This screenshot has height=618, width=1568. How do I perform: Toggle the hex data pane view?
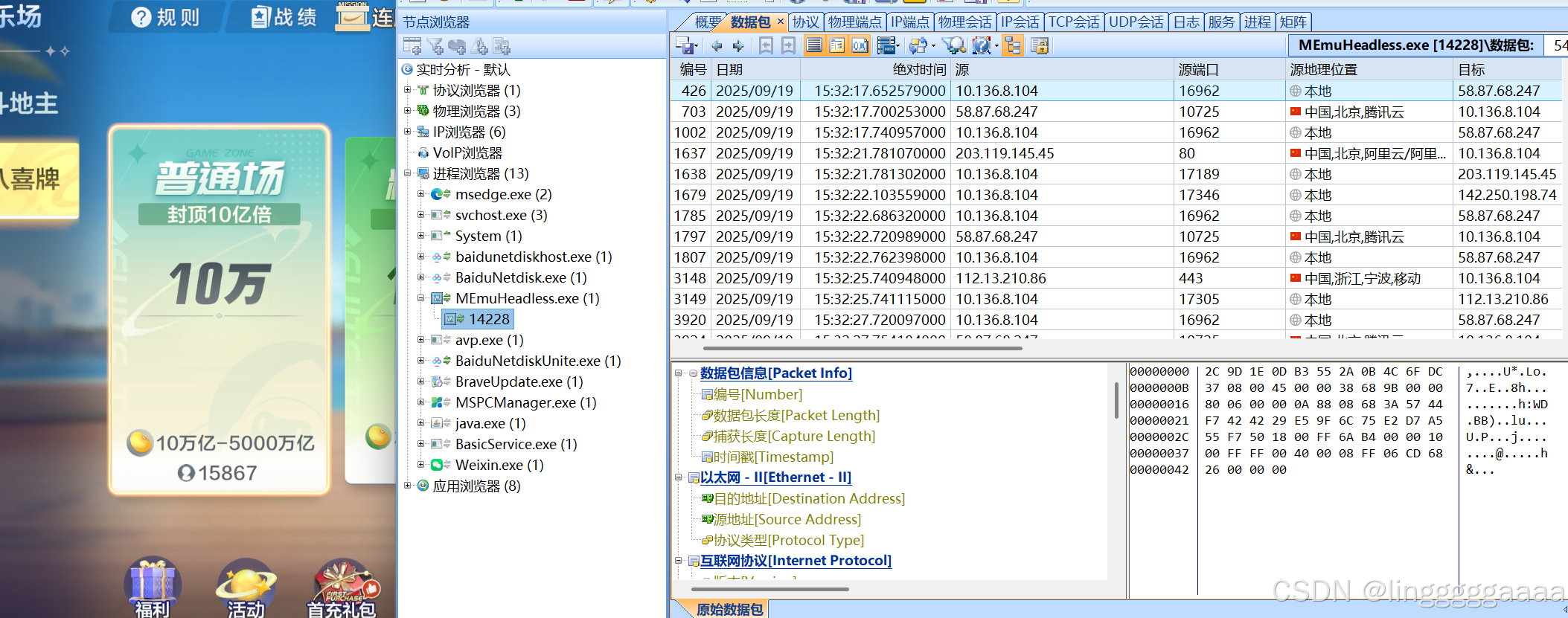pyautogui.click(x=860, y=46)
